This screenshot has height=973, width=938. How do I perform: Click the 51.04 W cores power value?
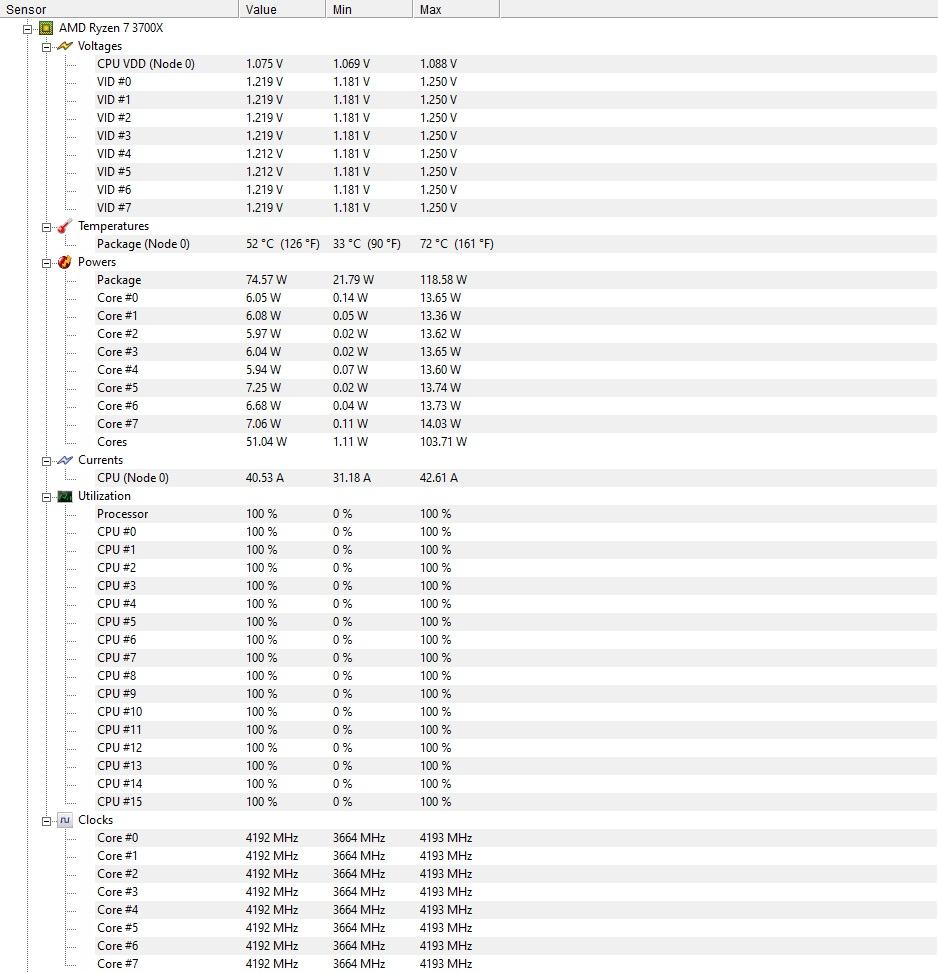[266, 442]
